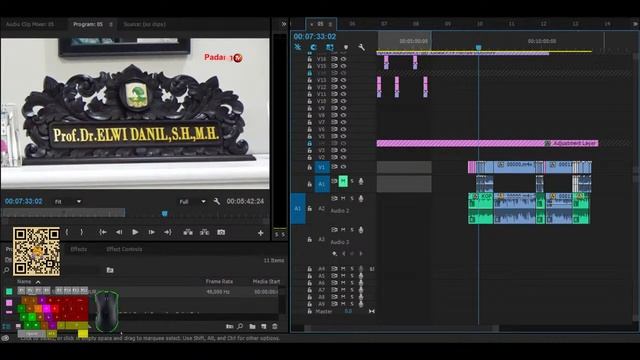
Task: Step forward one frame
Action: point(151,232)
